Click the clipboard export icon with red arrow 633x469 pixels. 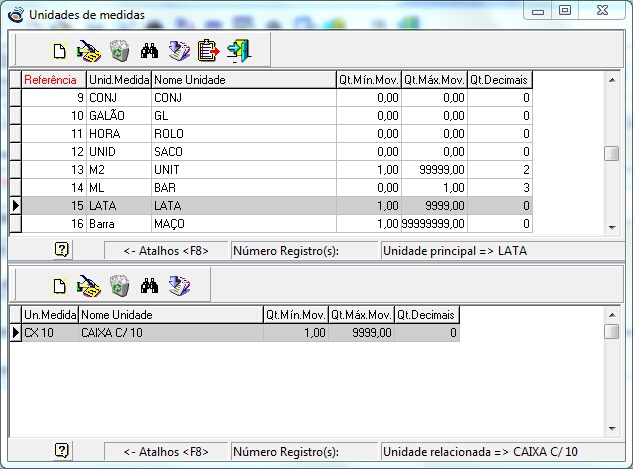(209, 51)
